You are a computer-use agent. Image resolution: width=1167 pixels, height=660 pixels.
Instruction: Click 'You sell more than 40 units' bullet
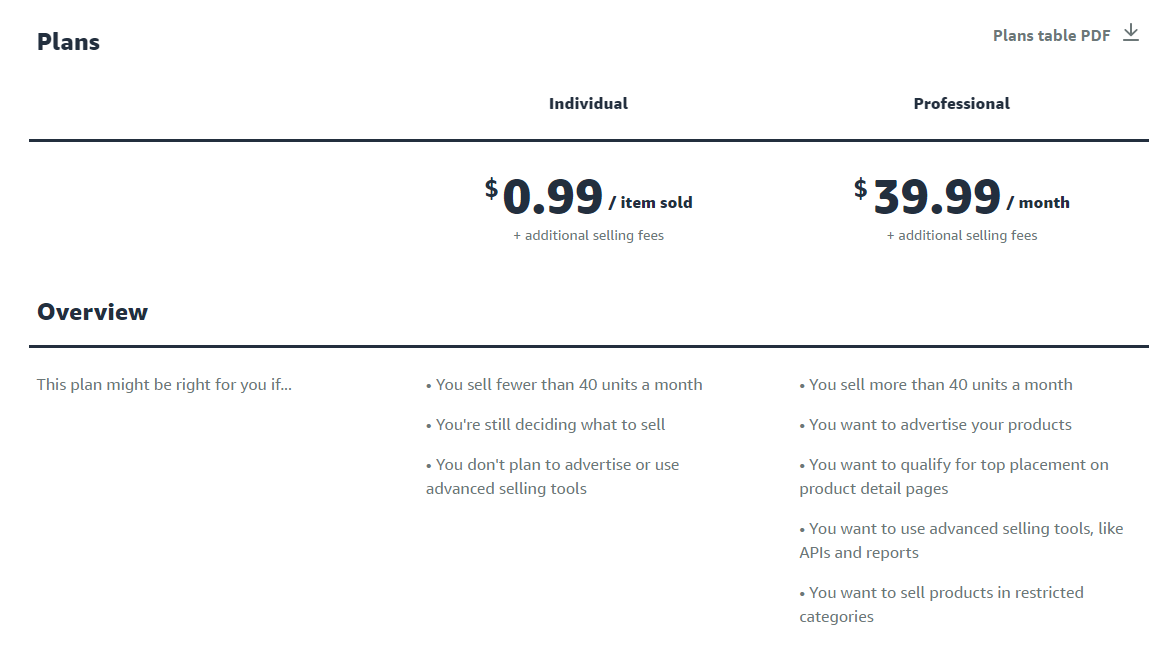(936, 385)
